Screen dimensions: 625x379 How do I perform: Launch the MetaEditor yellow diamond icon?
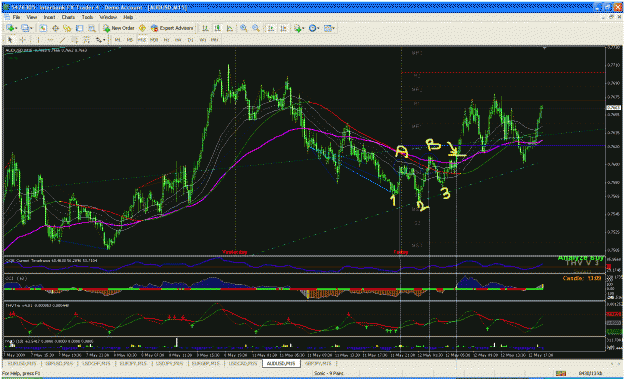pyautogui.click(x=142, y=28)
